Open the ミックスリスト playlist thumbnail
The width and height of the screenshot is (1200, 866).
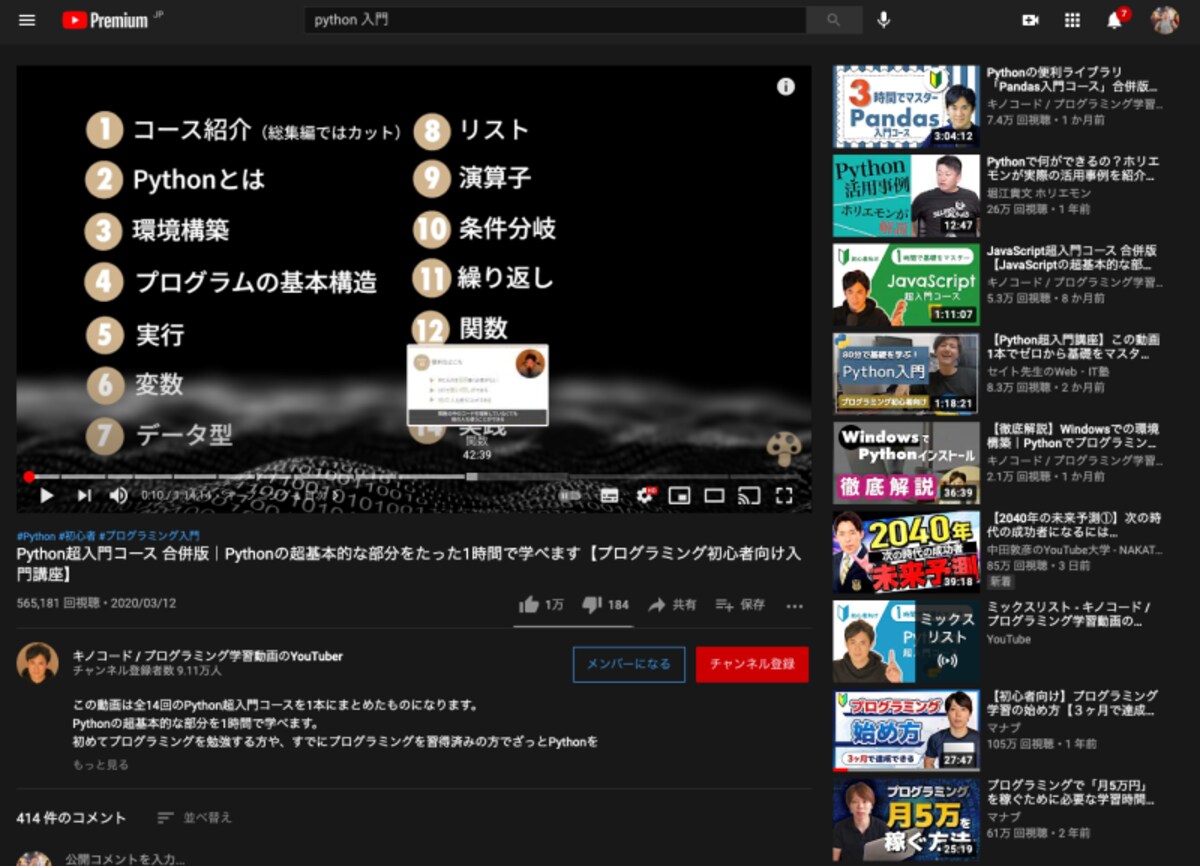click(906, 640)
